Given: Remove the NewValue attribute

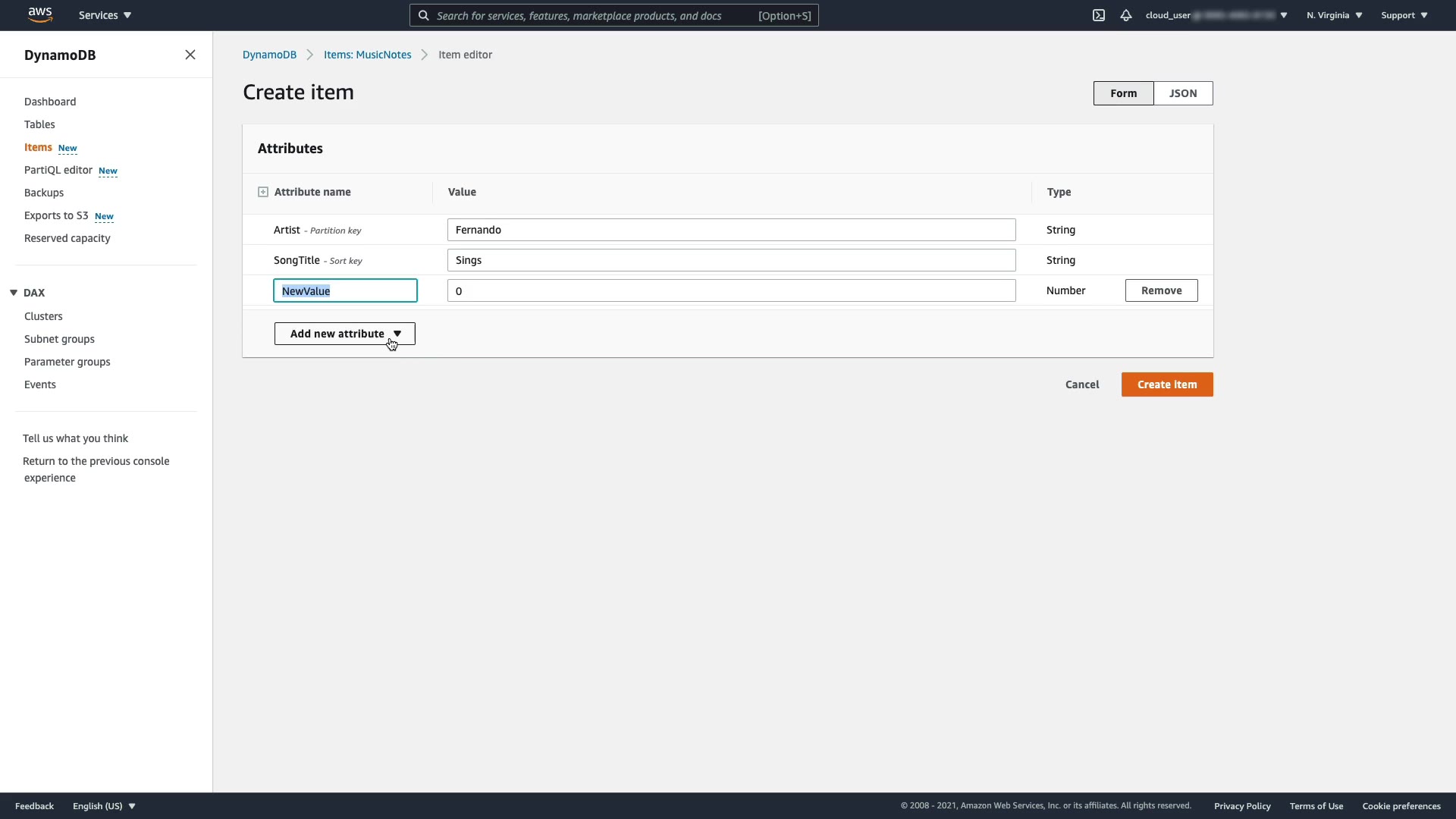Looking at the screenshot, I should (1161, 290).
